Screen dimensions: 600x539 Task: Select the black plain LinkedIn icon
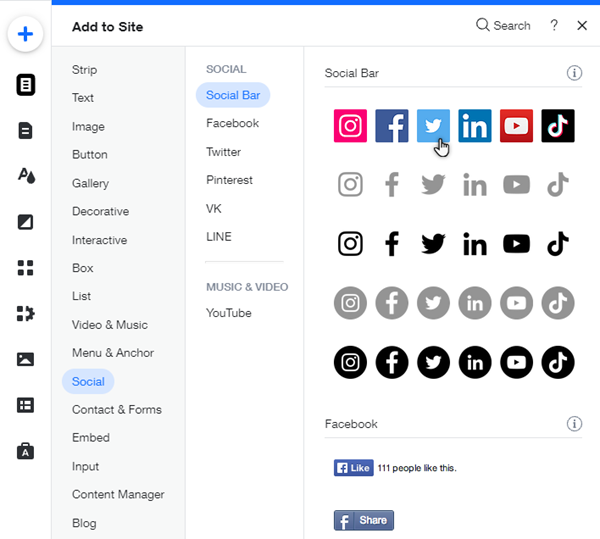pyautogui.click(x=475, y=244)
